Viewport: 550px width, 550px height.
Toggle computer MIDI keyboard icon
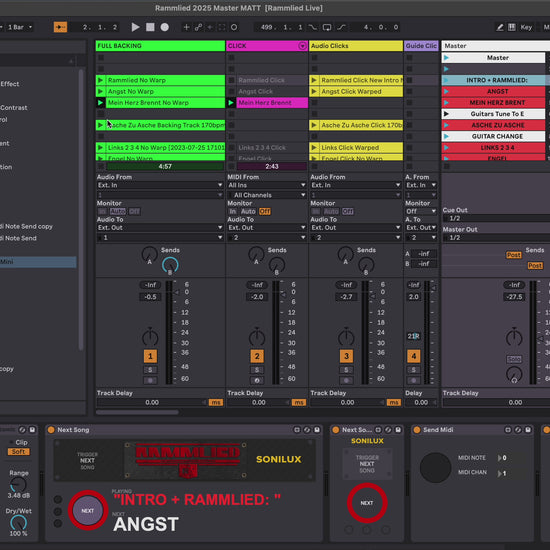[512, 27]
